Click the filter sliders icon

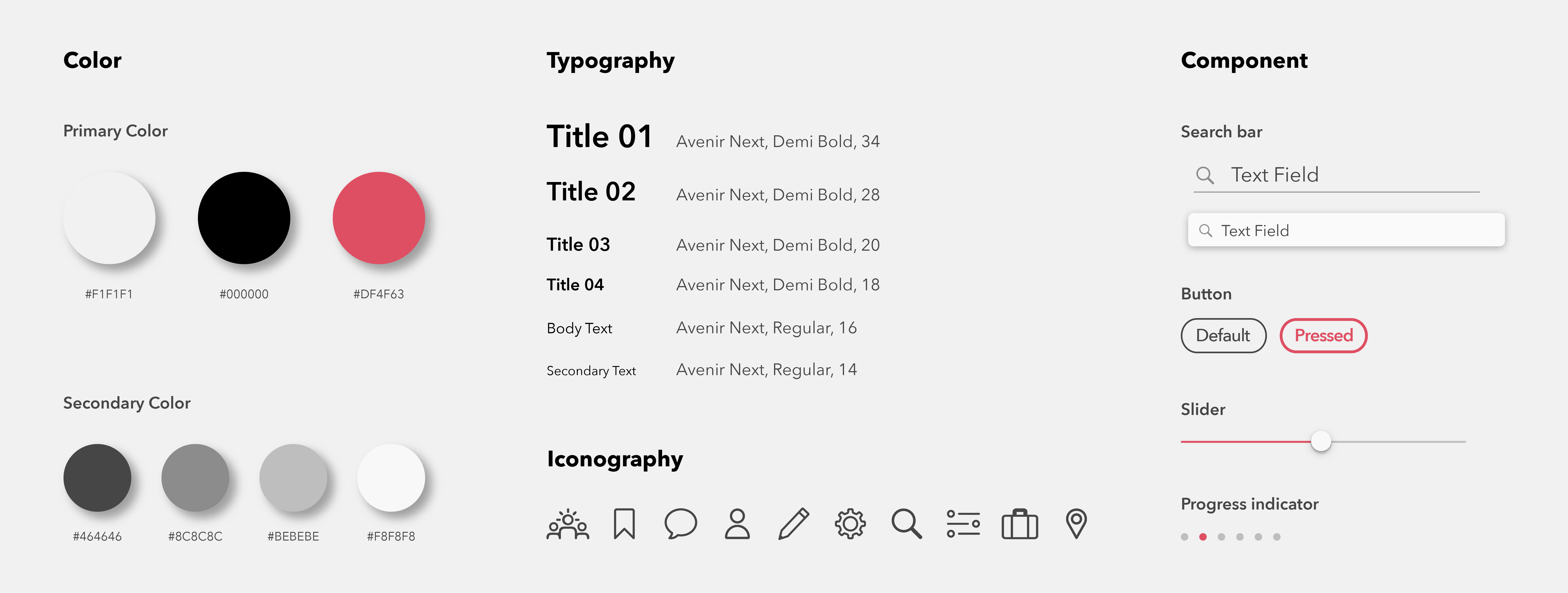tap(963, 524)
